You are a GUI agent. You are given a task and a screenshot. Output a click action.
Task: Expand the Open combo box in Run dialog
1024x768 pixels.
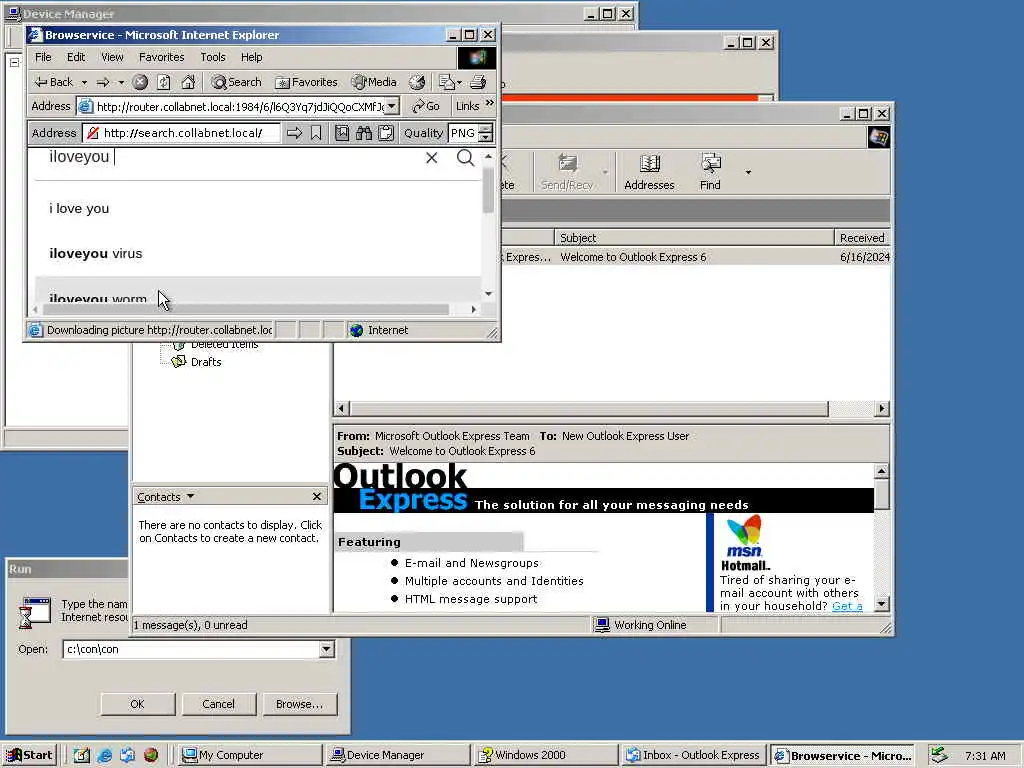pos(327,649)
